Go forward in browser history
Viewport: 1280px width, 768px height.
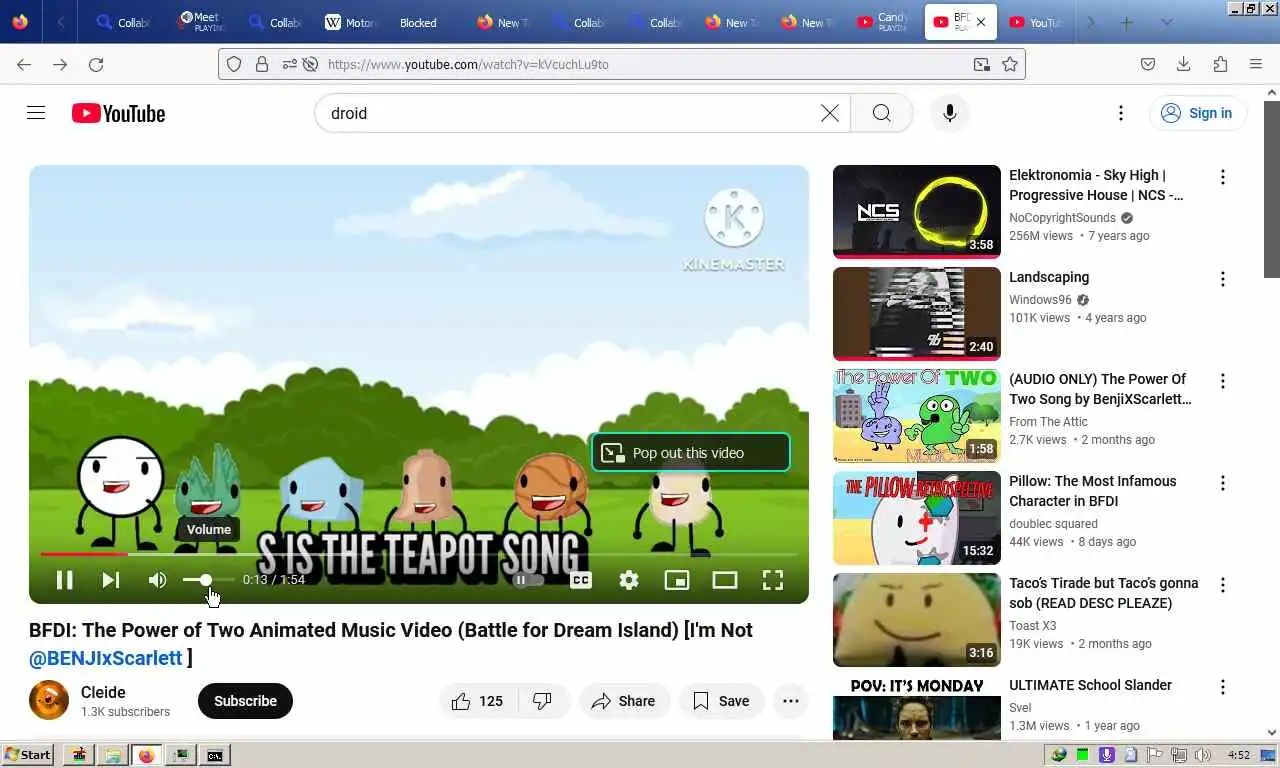pyautogui.click(x=60, y=64)
